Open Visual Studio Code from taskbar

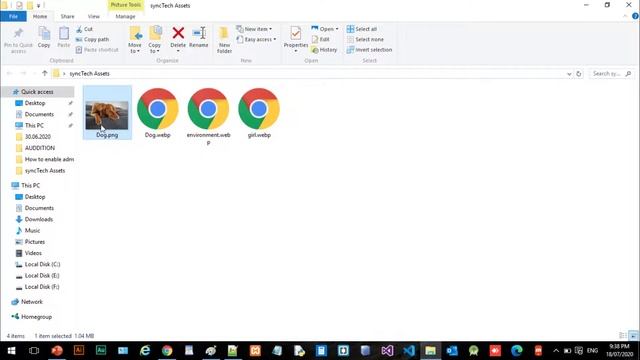coord(409,351)
